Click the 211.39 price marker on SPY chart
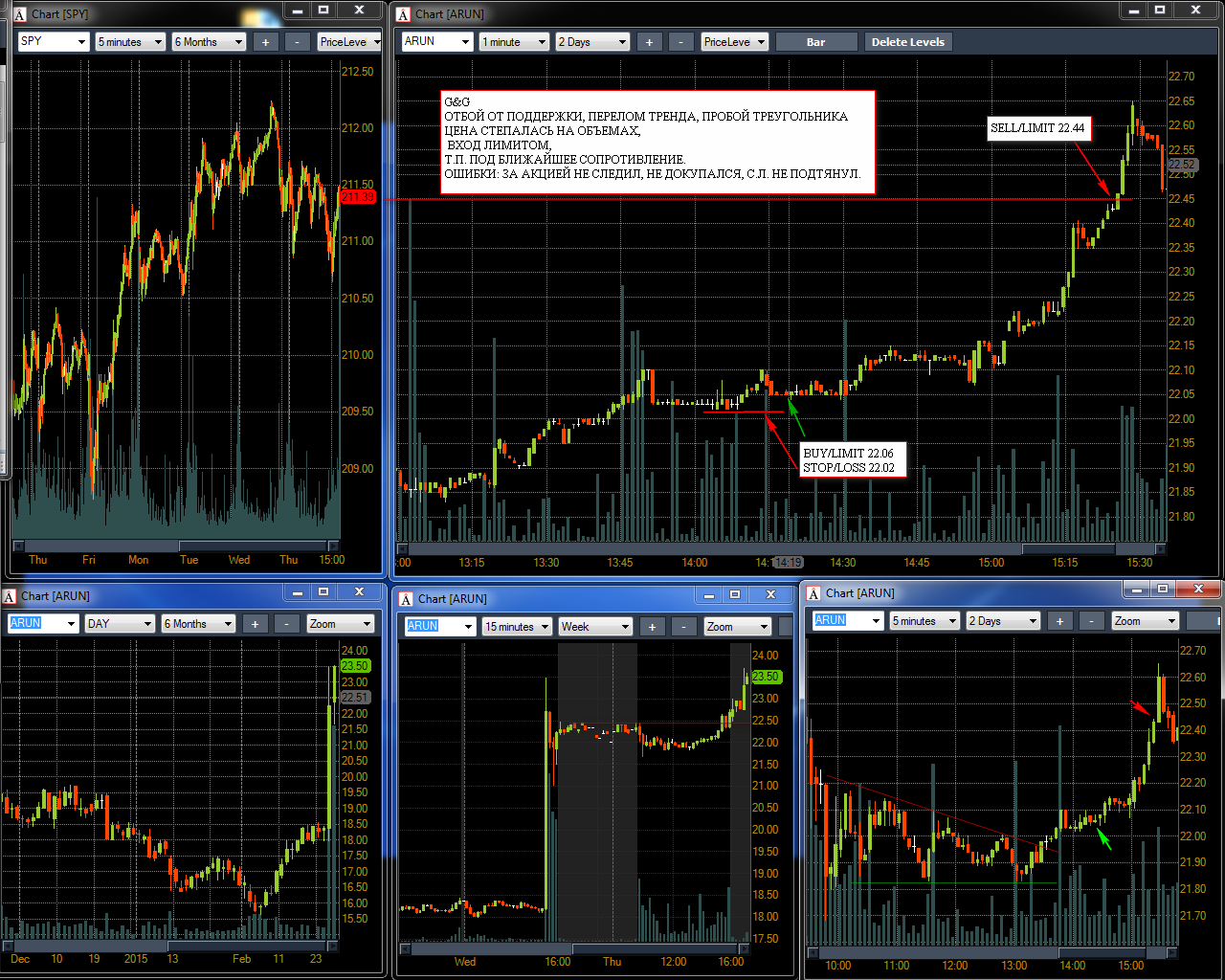The image size is (1225, 980). coord(358,196)
